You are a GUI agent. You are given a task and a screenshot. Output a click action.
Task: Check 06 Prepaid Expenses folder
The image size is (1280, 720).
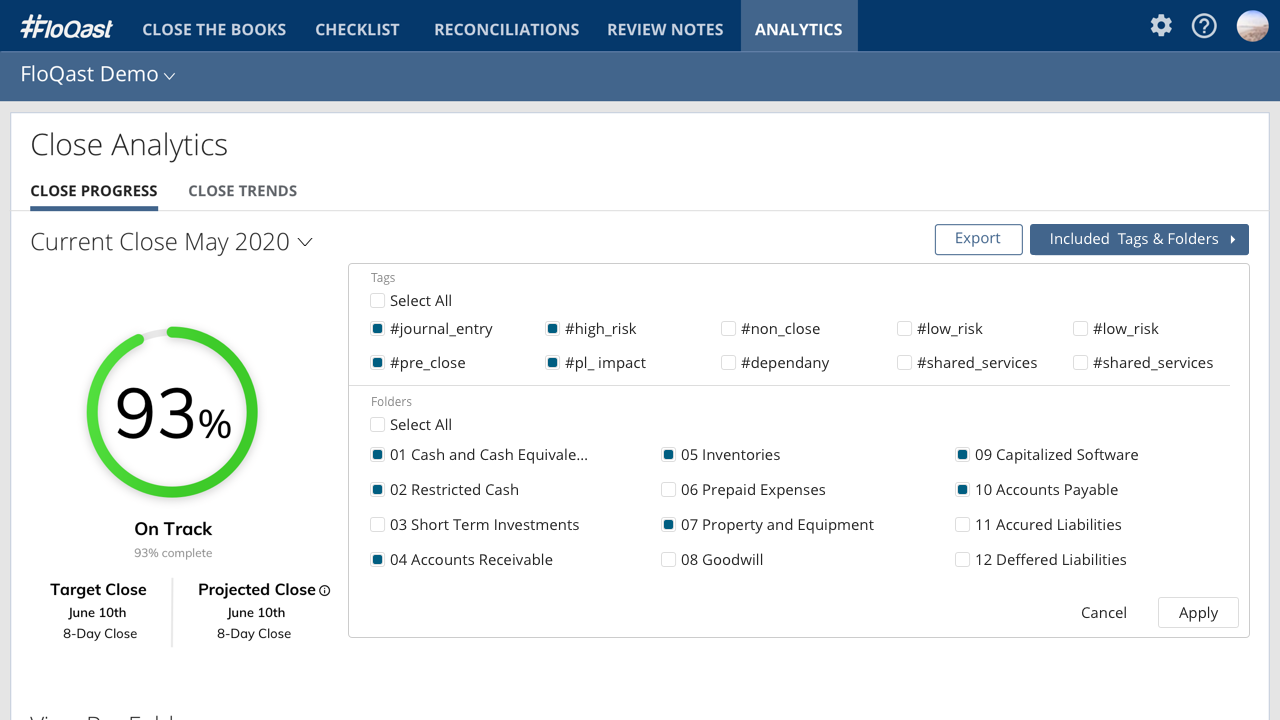(668, 489)
